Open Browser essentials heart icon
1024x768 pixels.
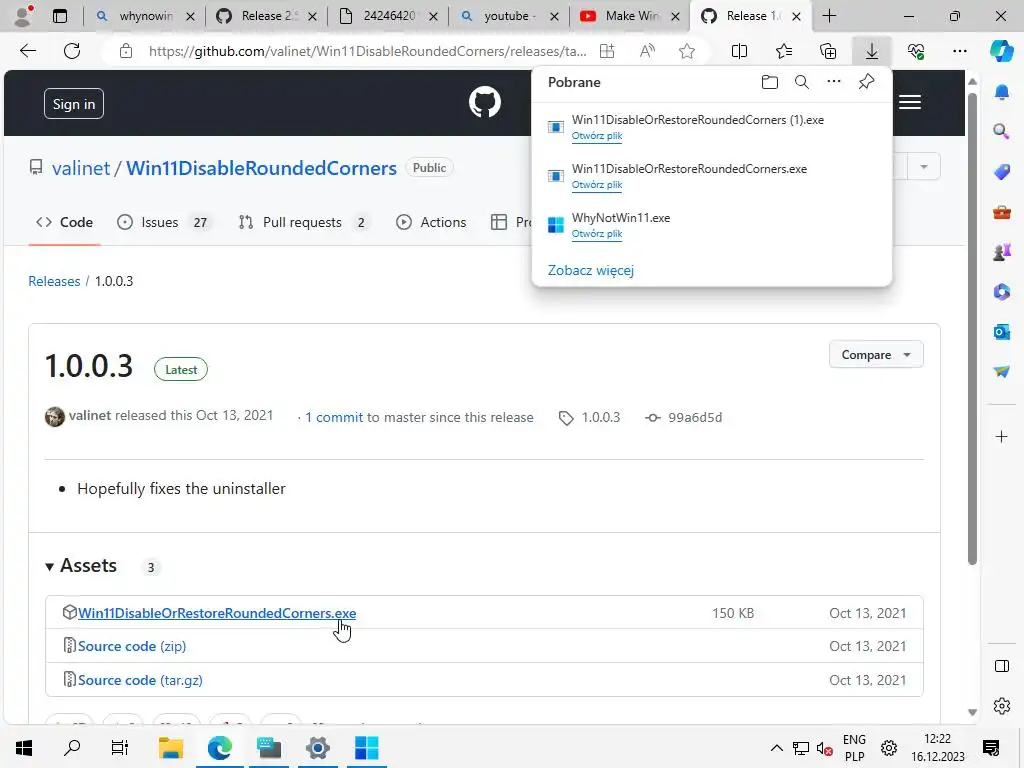coord(916,51)
